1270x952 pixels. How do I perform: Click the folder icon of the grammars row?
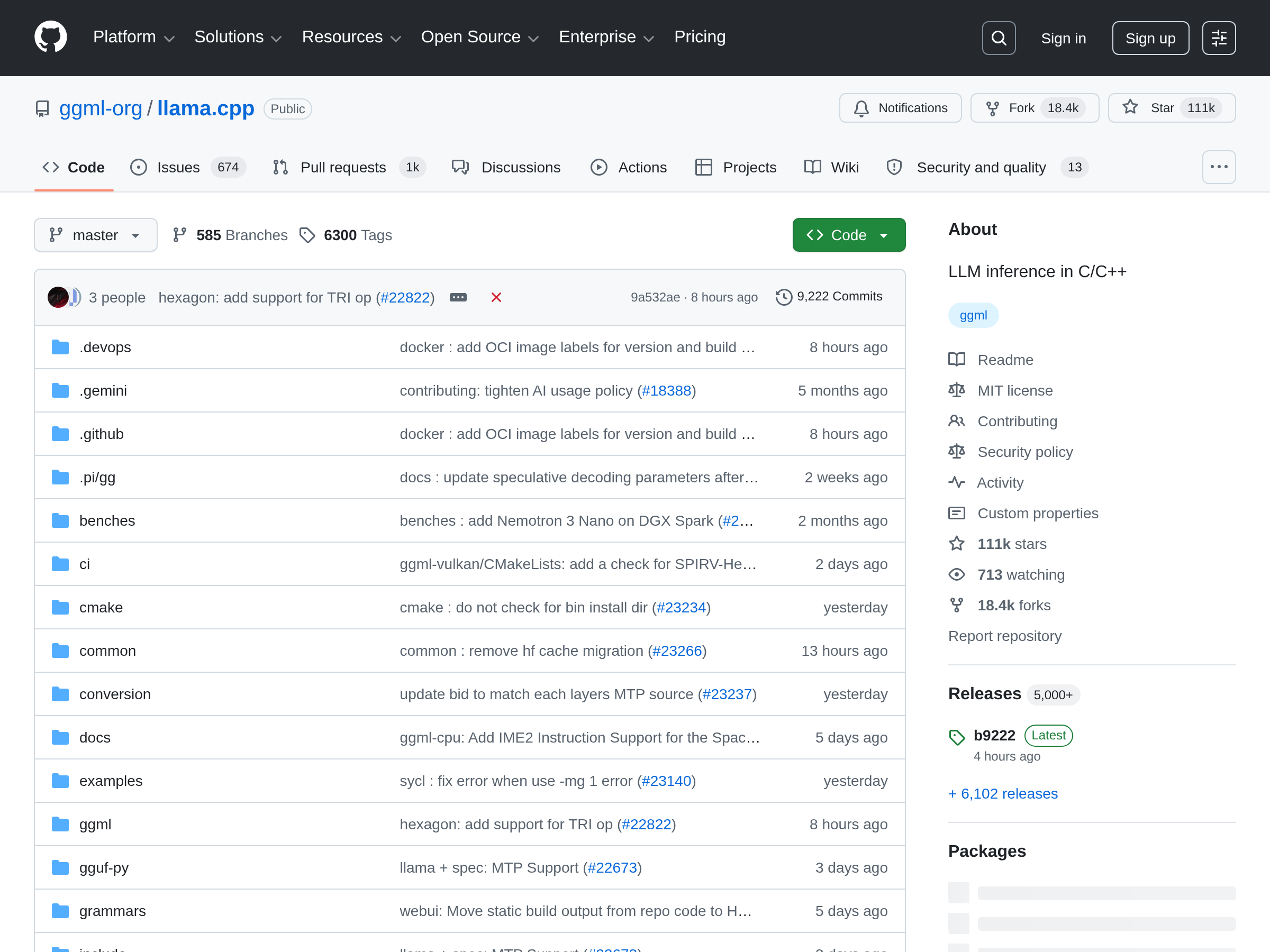(60, 911)
